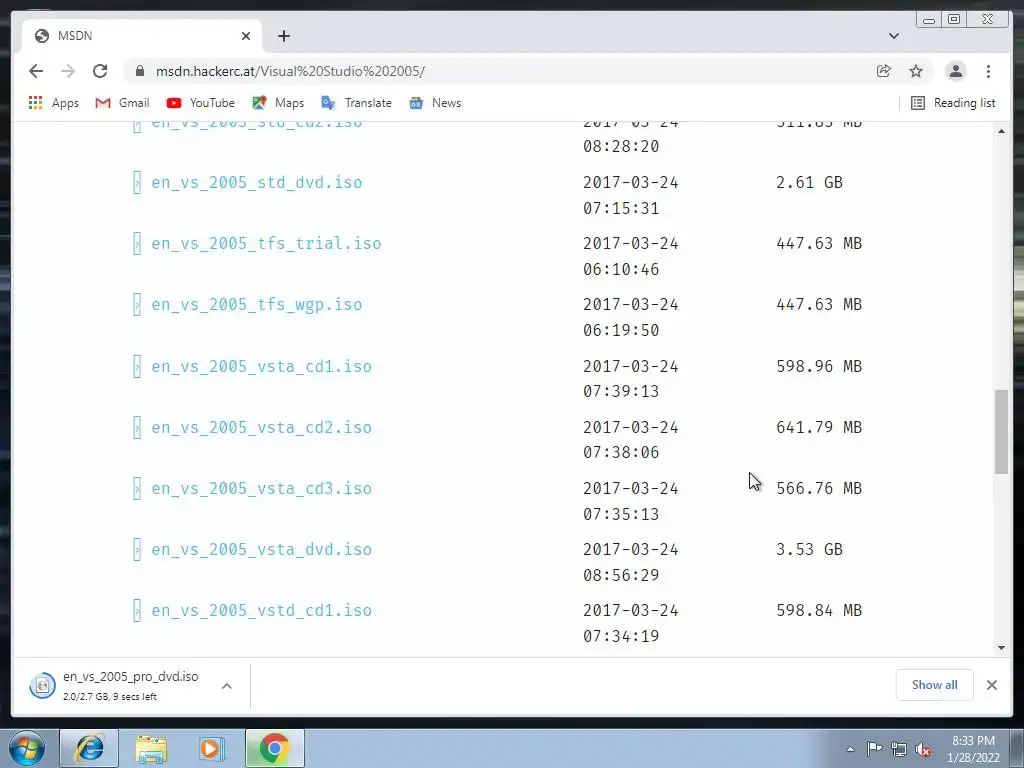
Task: Download en_vs_2005_vsta_dvd.iso
Action: (261, 549)
